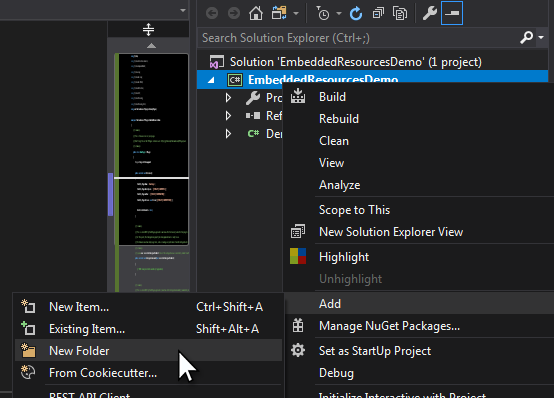The width and height of the screenshot is (554, 398).
Task: Open the Switch Views dropdown arrow
Action: pyautogui.click(x=296, y=13)
